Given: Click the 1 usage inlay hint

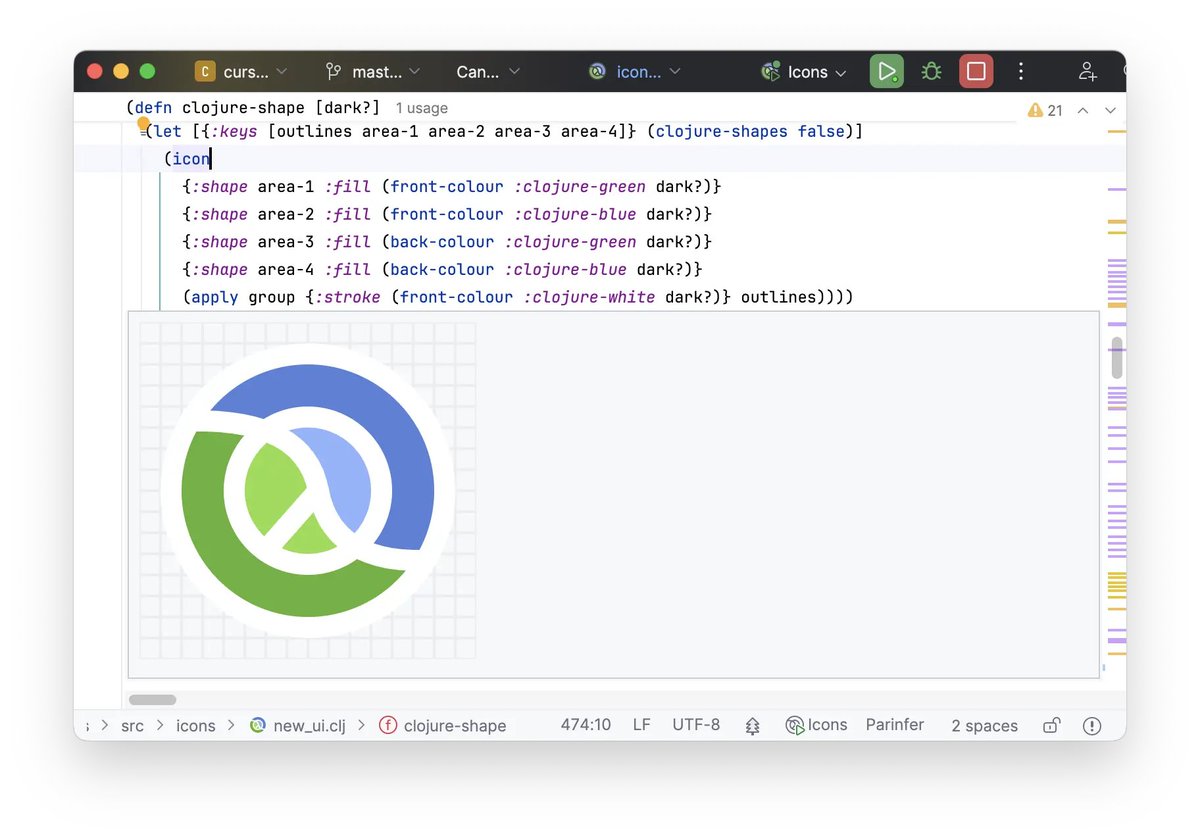Looking at the screenshot, I should 421,108.
